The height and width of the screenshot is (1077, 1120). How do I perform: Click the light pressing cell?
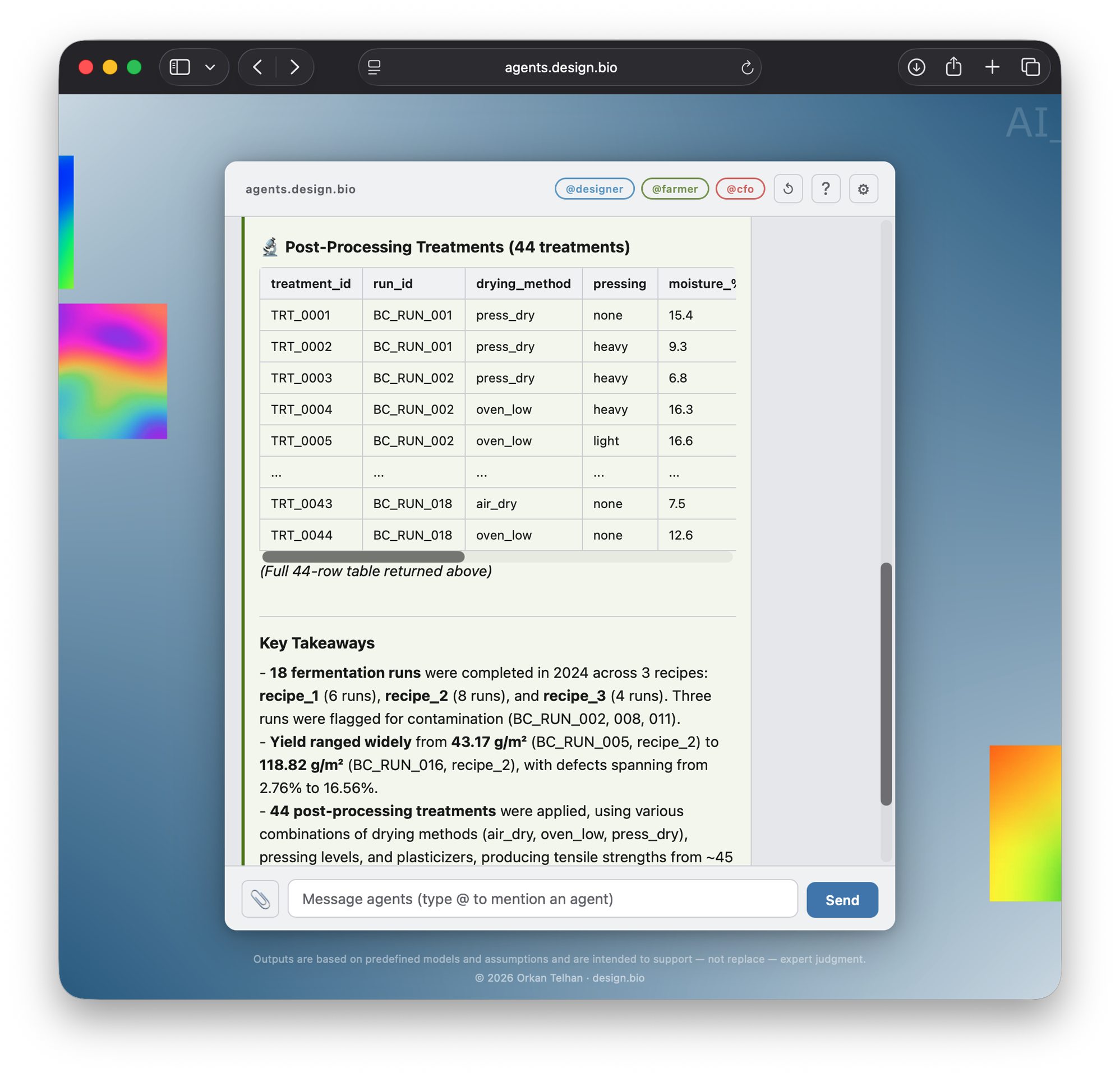pyautogui.click(x=620, y=441)
